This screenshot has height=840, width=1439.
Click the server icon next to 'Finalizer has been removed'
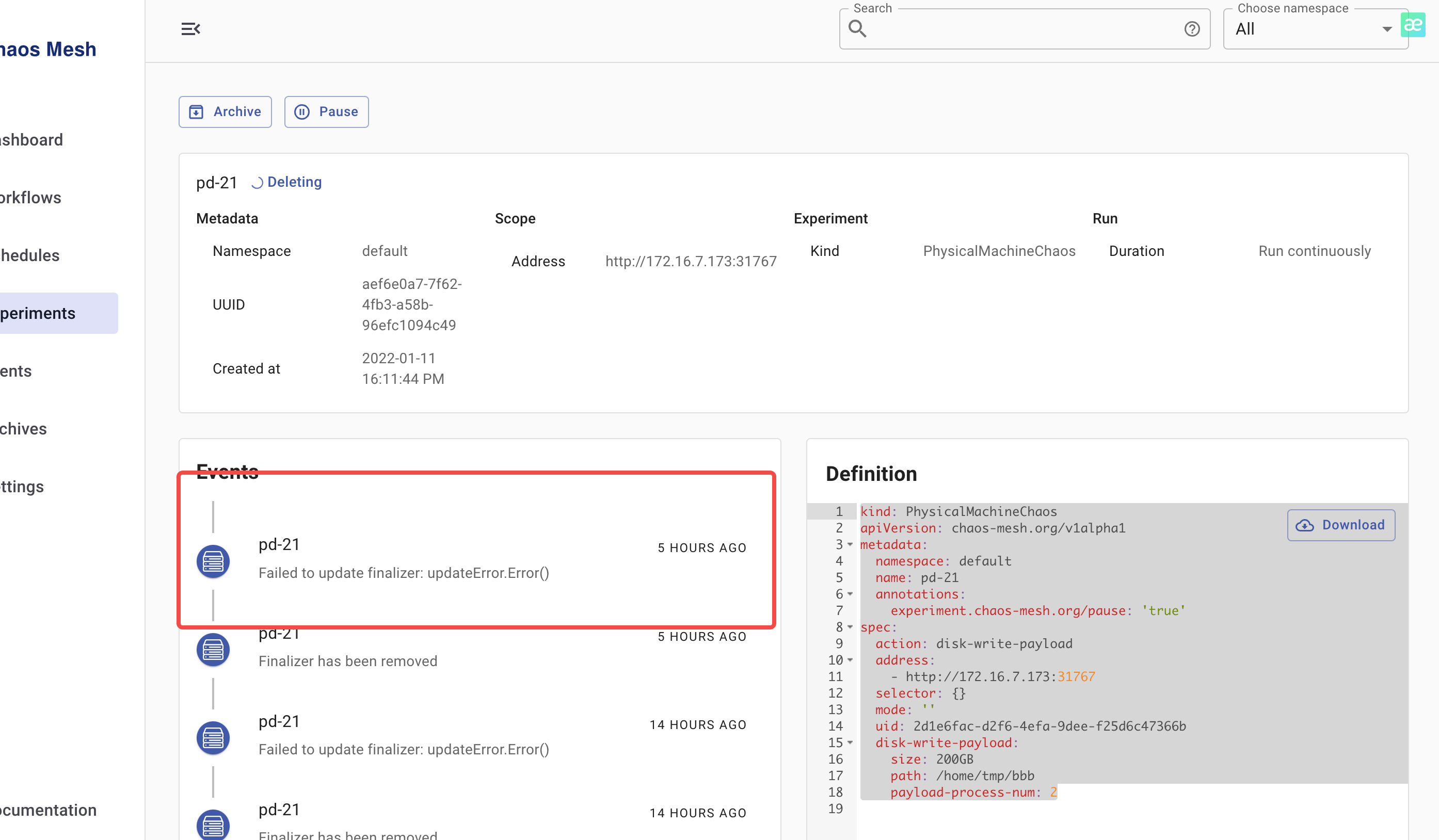(x=213, y=650)
